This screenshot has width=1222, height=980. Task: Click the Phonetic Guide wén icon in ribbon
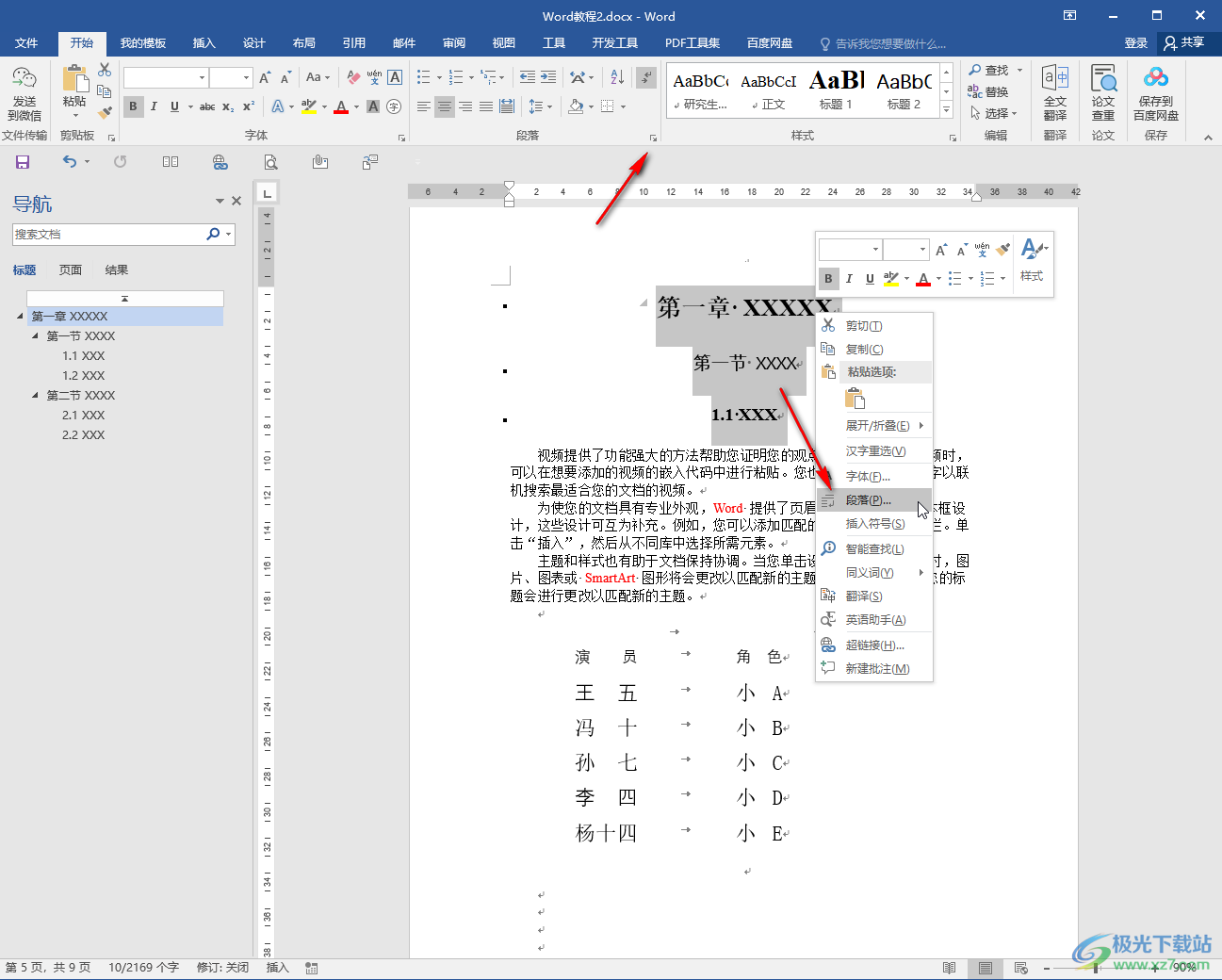pos(374,77)
